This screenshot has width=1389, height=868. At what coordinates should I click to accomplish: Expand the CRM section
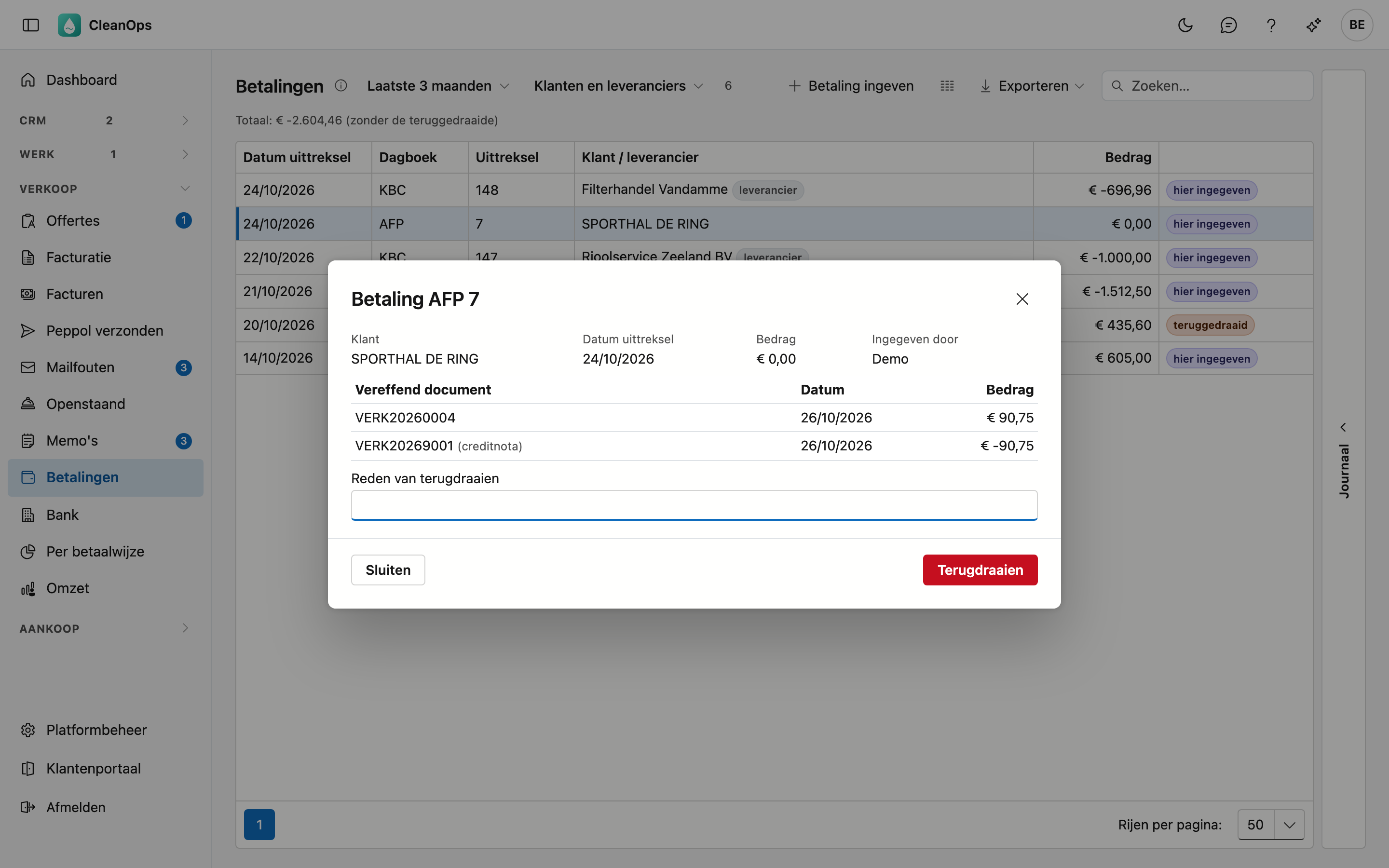tap(106, 121)
